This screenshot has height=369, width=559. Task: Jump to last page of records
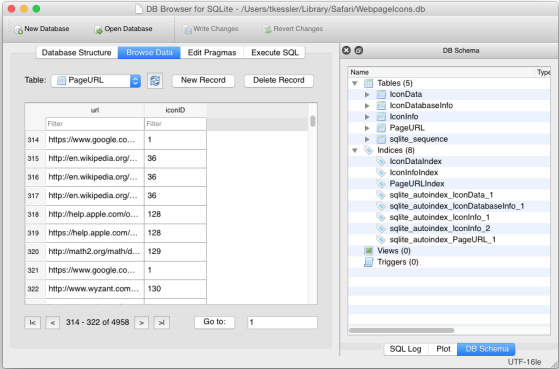[x=161, y=323]
